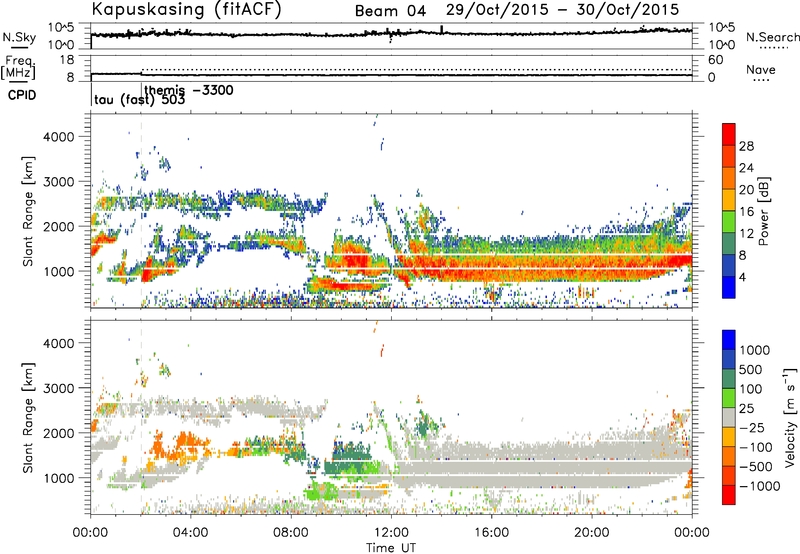Click the "2000" tick on the Velocity panel

[x=58, y=433]
